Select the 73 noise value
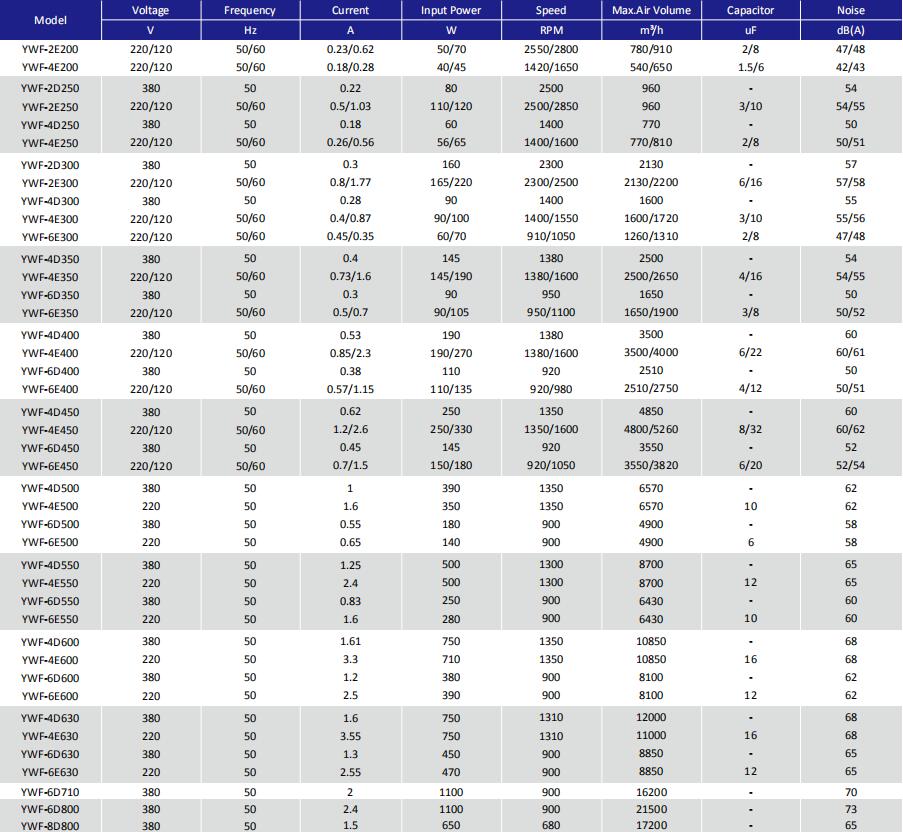The height and width of the screenshot is (832, 903). (851, 809)
